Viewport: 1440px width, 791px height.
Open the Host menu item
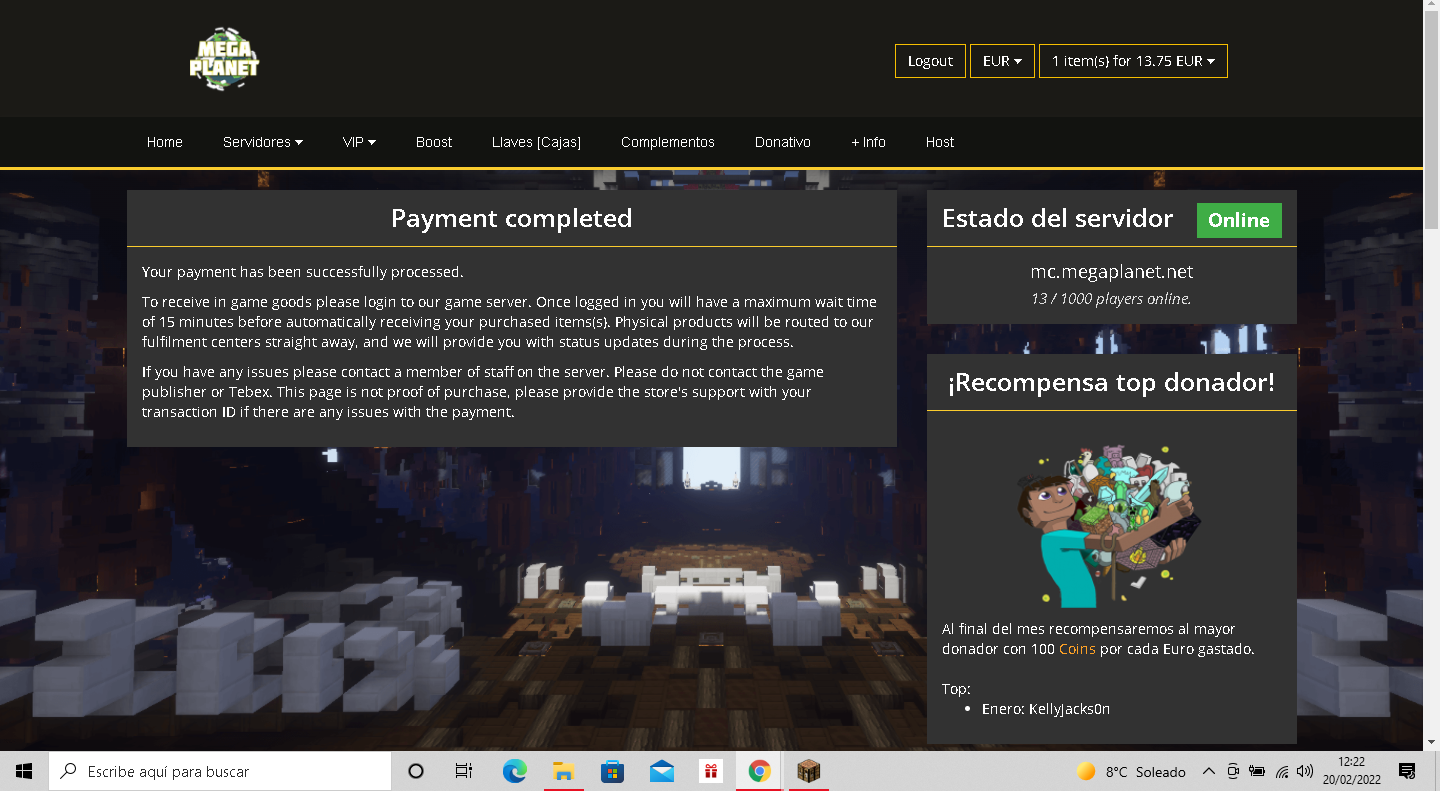(940, 142)
